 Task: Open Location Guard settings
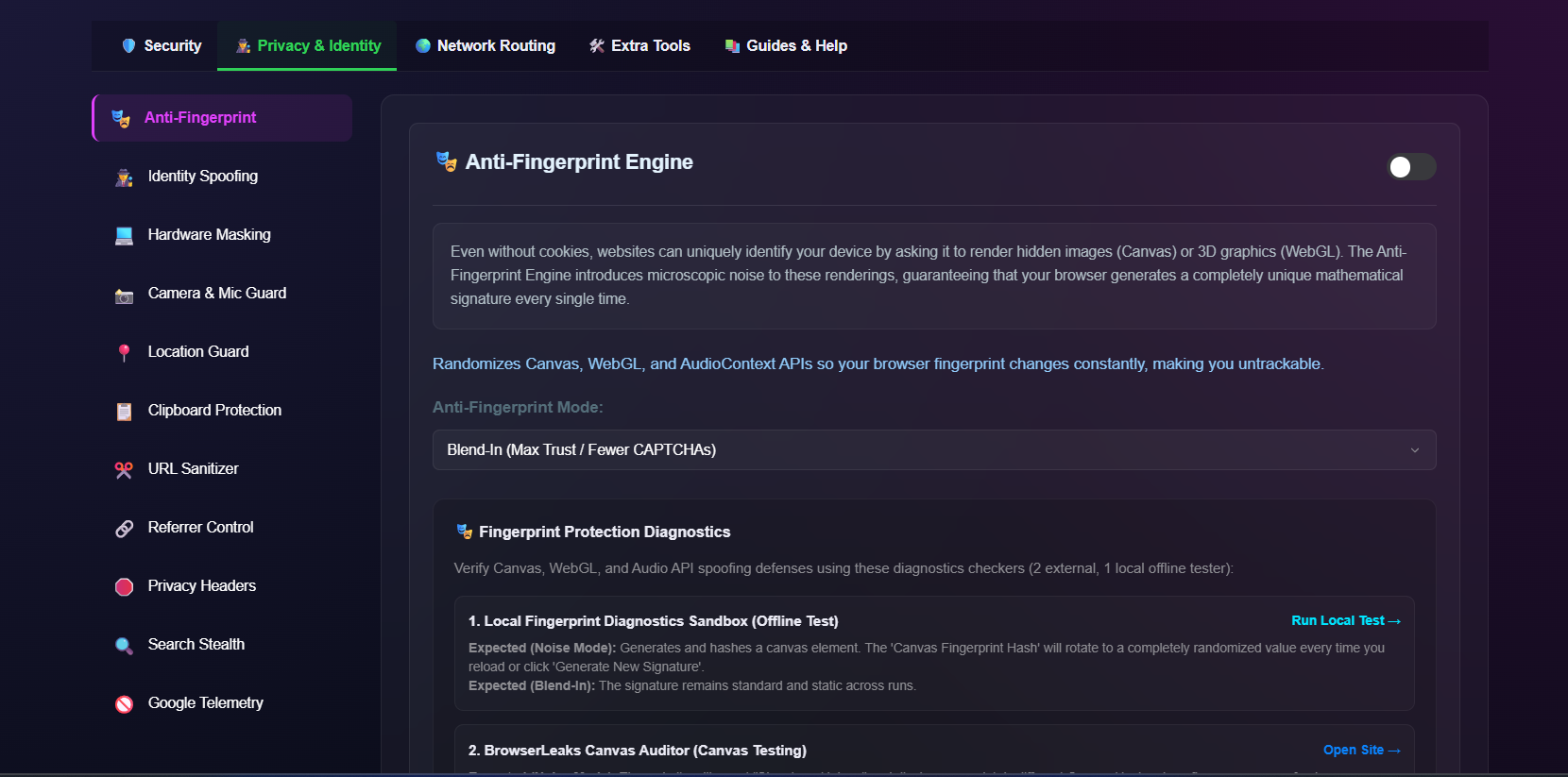click(x=222, y=352)
